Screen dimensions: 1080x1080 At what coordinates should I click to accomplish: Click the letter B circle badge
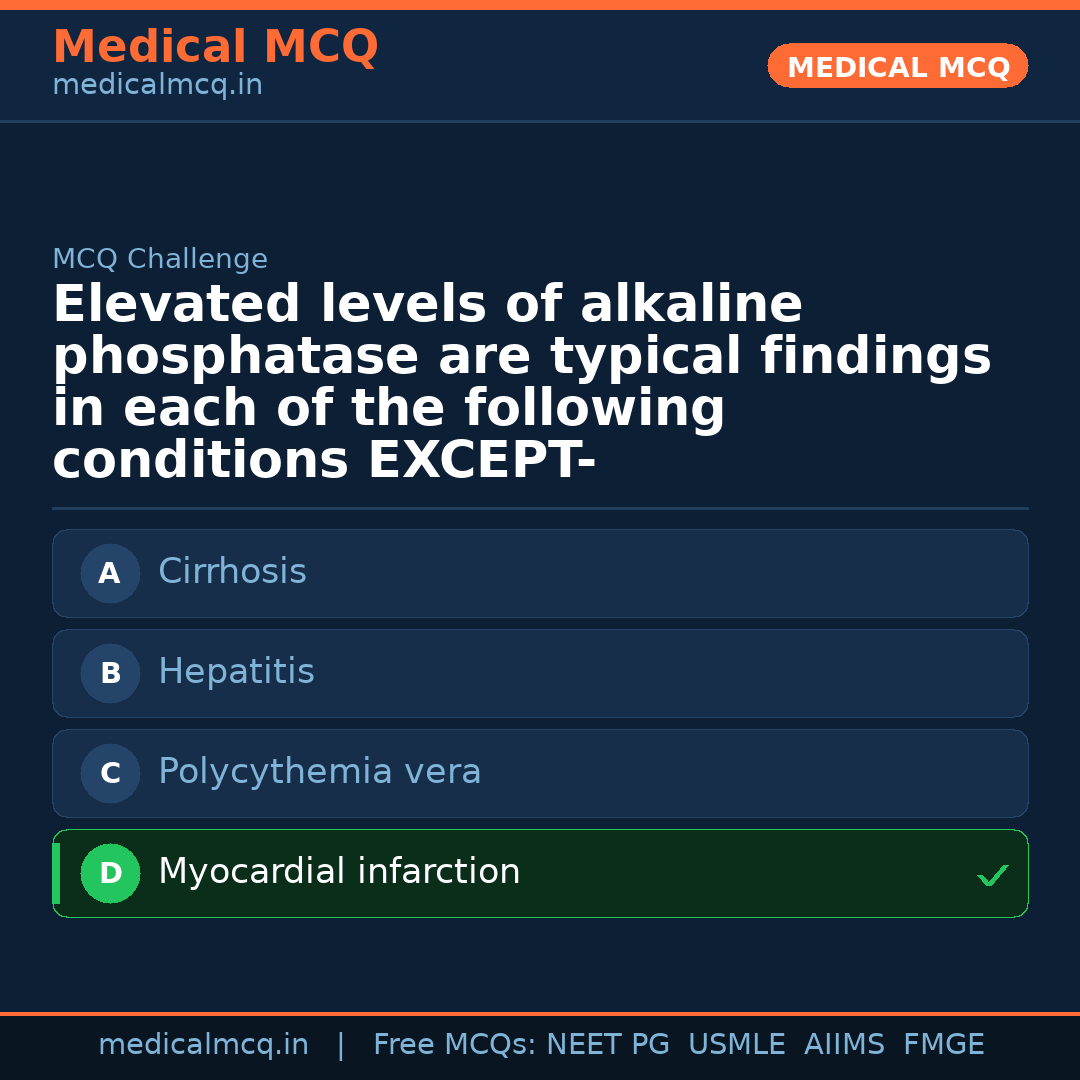pos(110,673)
